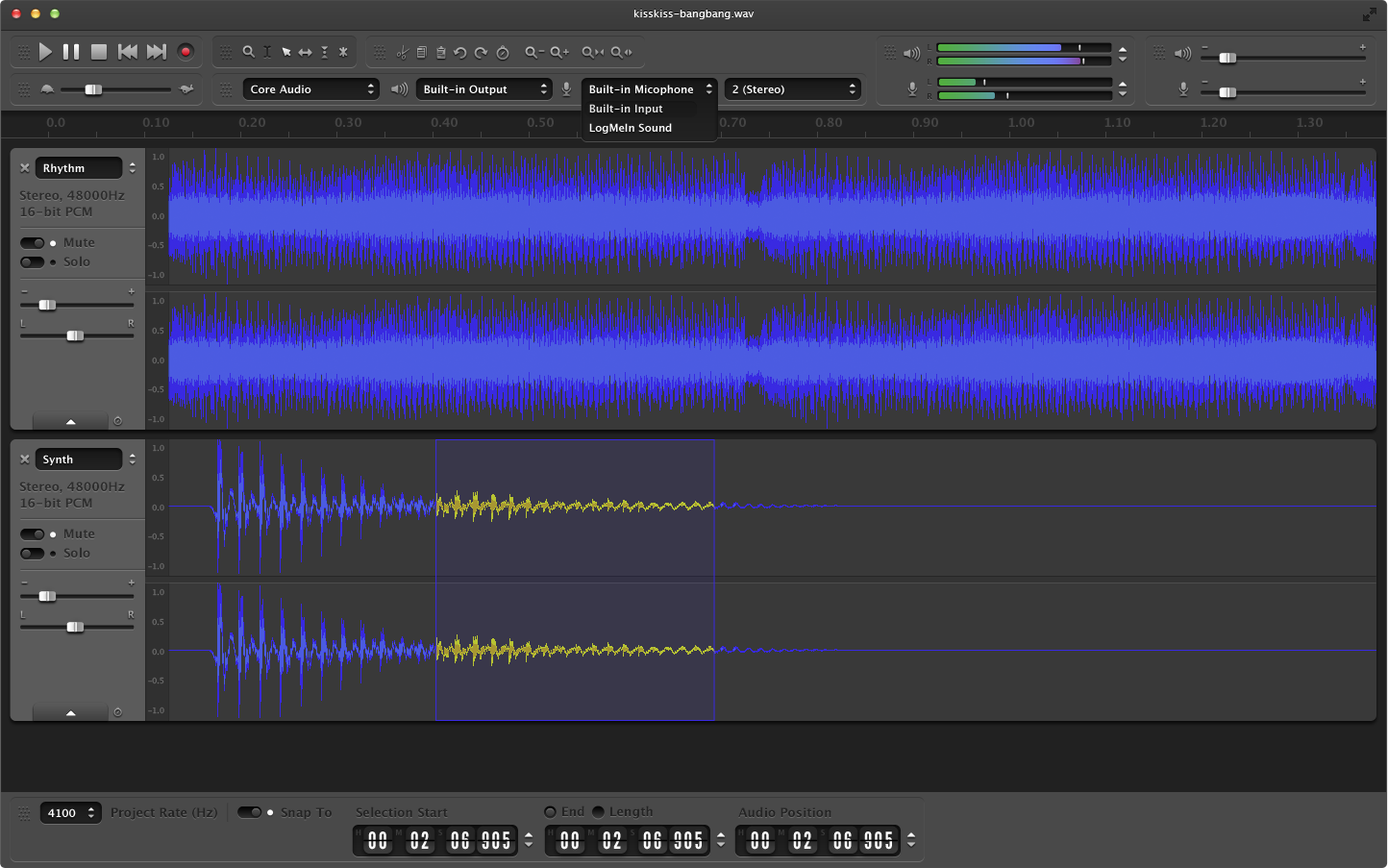1388x868 pixels.
Task: Click microphone icon beside input device dropdown
Action: (x=566, y=89)
